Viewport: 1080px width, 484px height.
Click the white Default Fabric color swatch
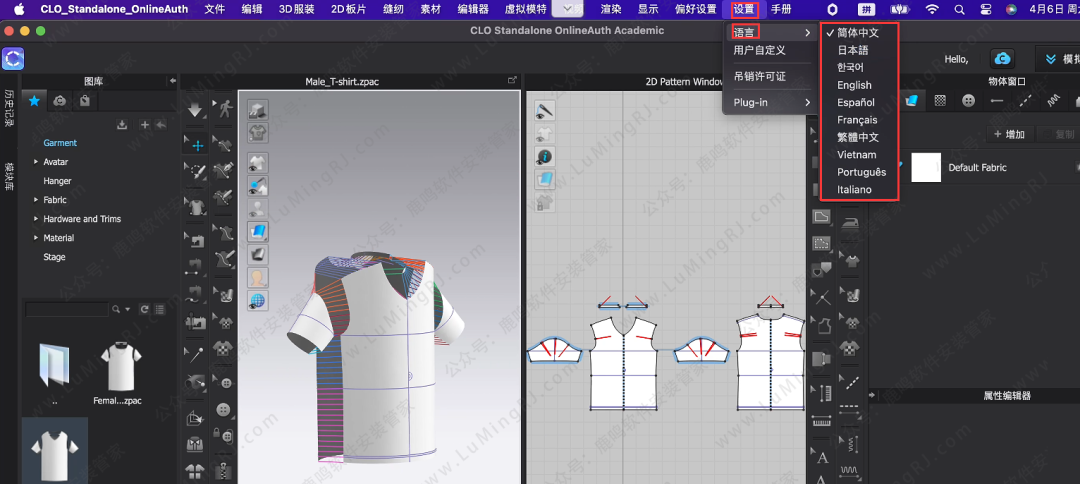coord(926,168)
